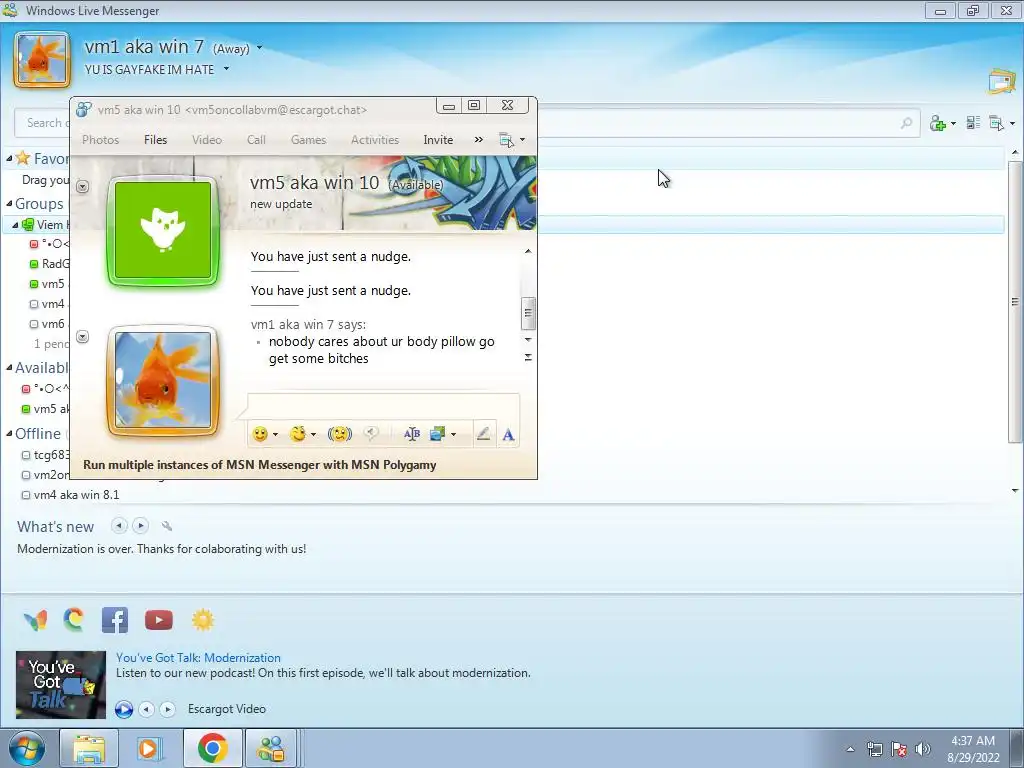1024x768 pixels.
Task: Open the MSN butterfly icon in bottom bar
Action: coord(35,620)
